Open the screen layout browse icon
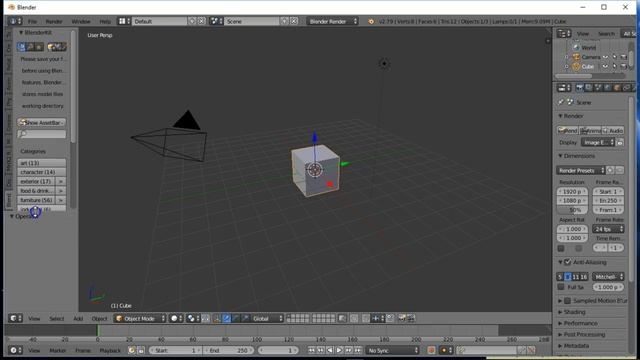The width and height of the screenshot is (640, 360). click(124, 21)
